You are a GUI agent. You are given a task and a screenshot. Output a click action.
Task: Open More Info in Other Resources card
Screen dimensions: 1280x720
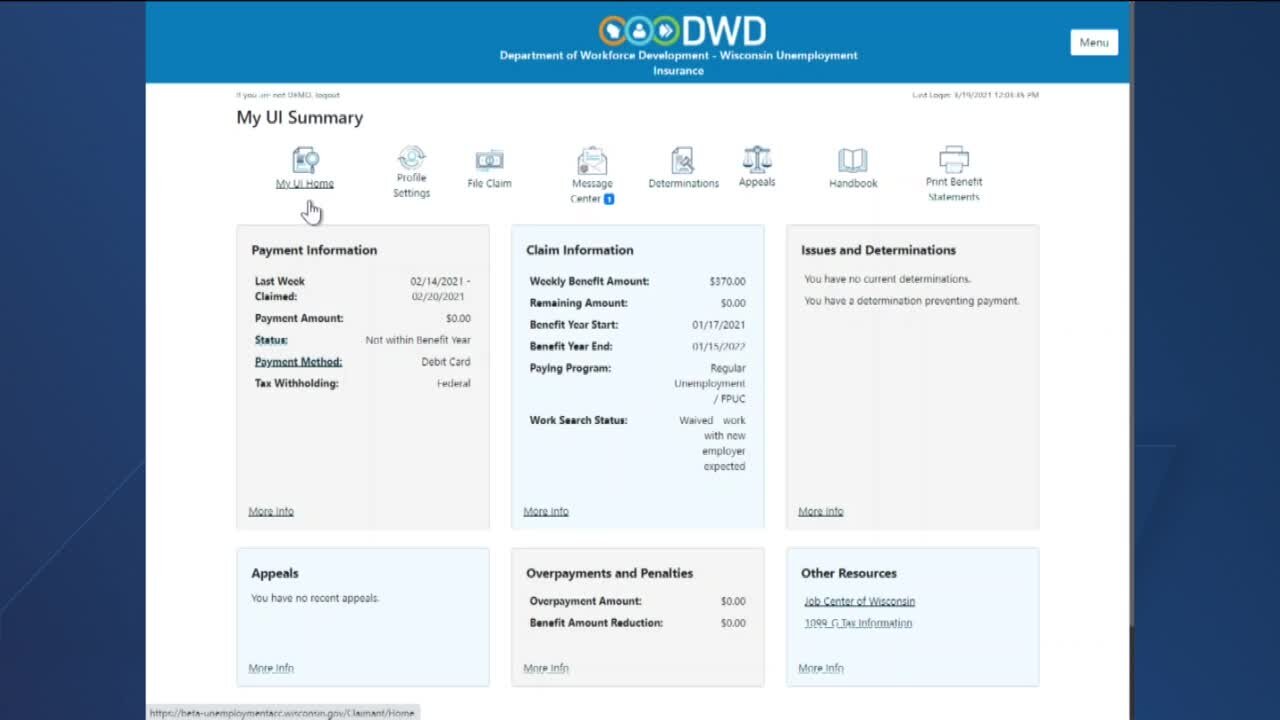tap(821, 668)
